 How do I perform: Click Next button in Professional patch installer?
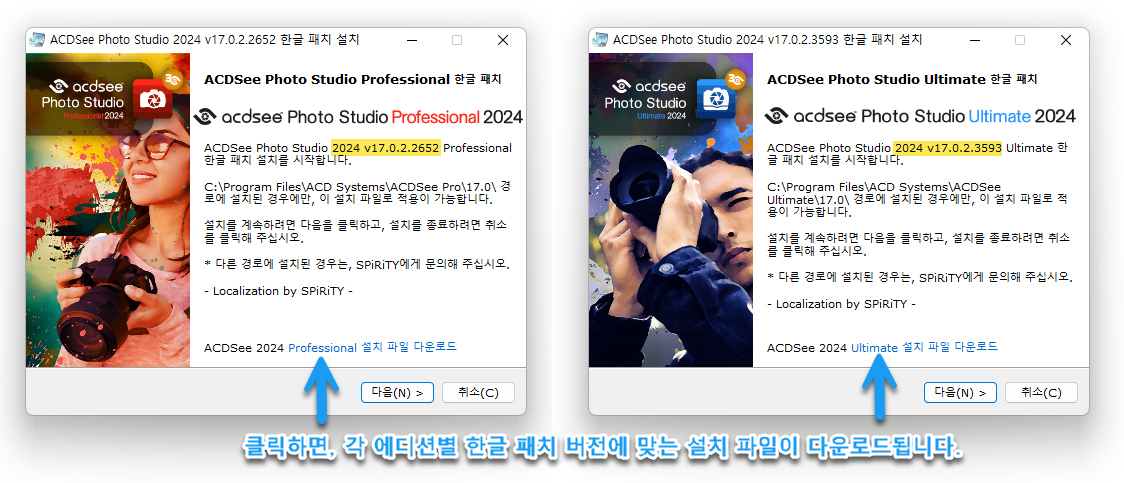(x=397, y=392)
